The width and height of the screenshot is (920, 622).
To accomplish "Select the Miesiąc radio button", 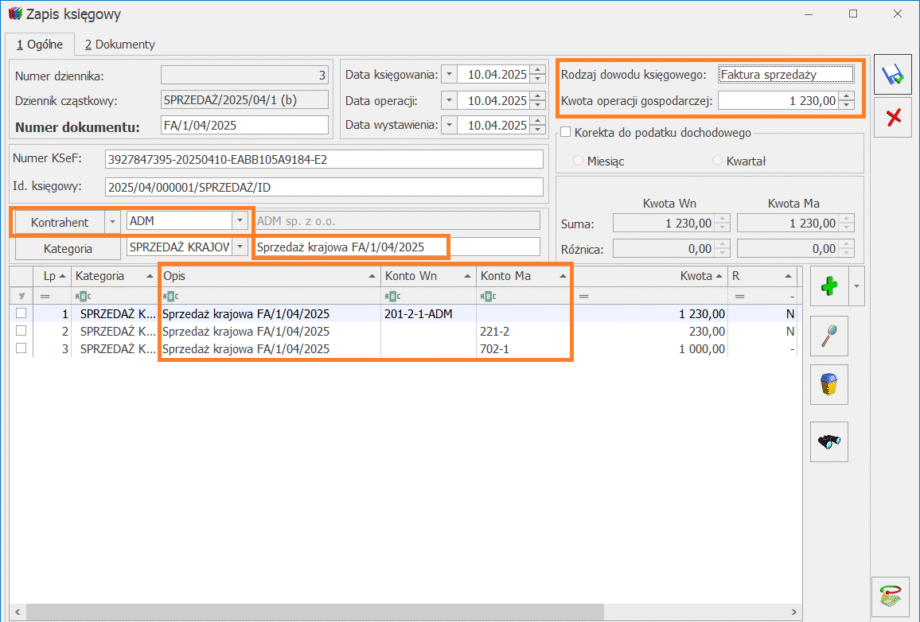I will pos(578,160).
